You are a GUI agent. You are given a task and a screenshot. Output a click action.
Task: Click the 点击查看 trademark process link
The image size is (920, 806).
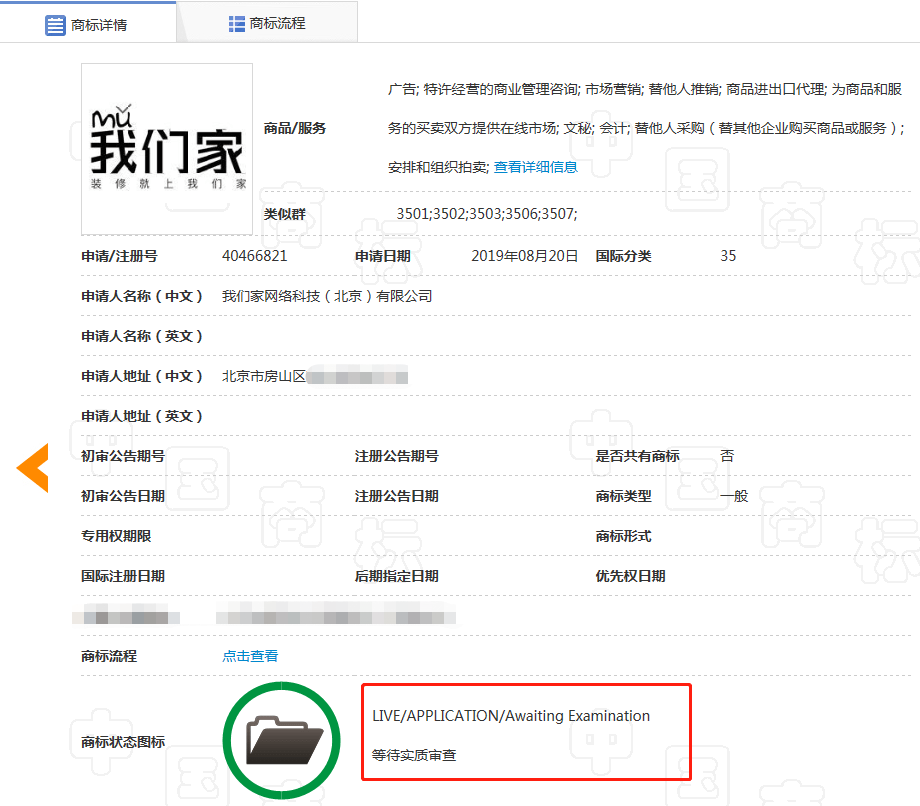click(x=250, y=656)
